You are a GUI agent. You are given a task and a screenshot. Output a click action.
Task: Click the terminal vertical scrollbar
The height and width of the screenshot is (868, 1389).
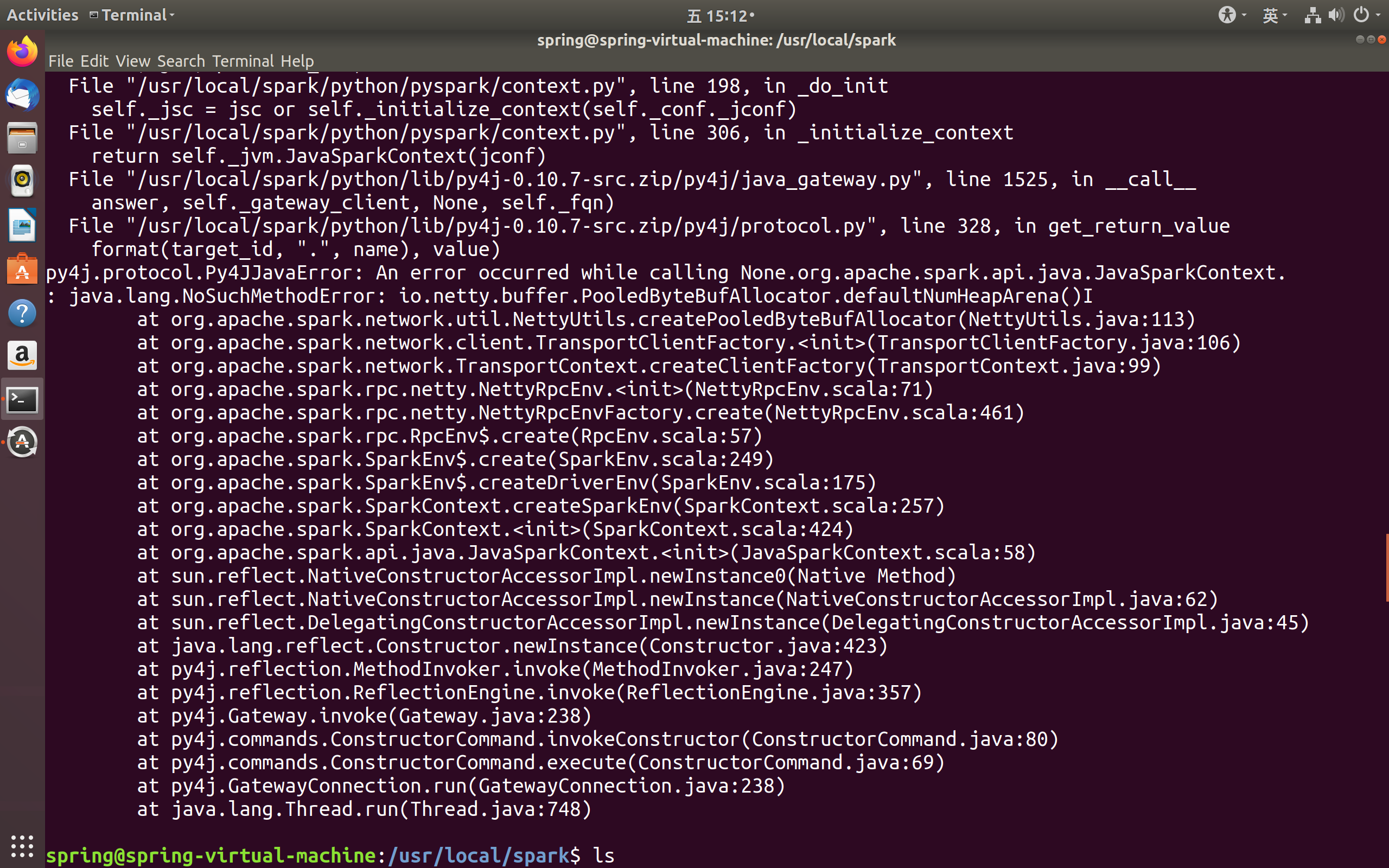1386,567
